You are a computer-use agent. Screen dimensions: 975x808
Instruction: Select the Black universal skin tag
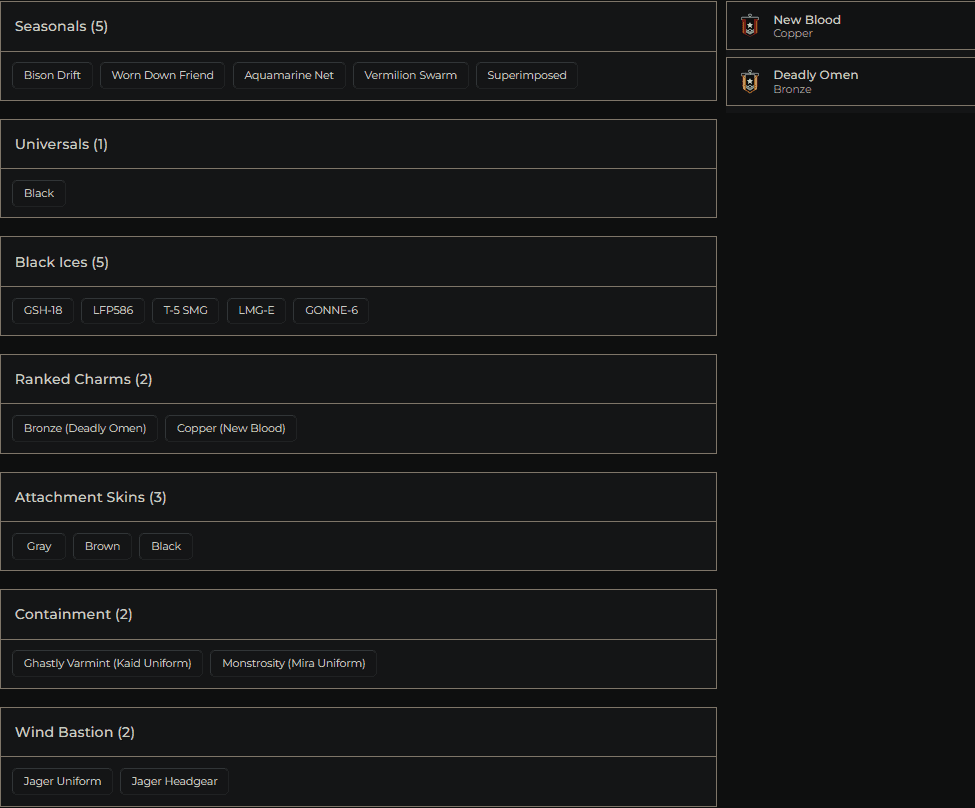point(39,194)
